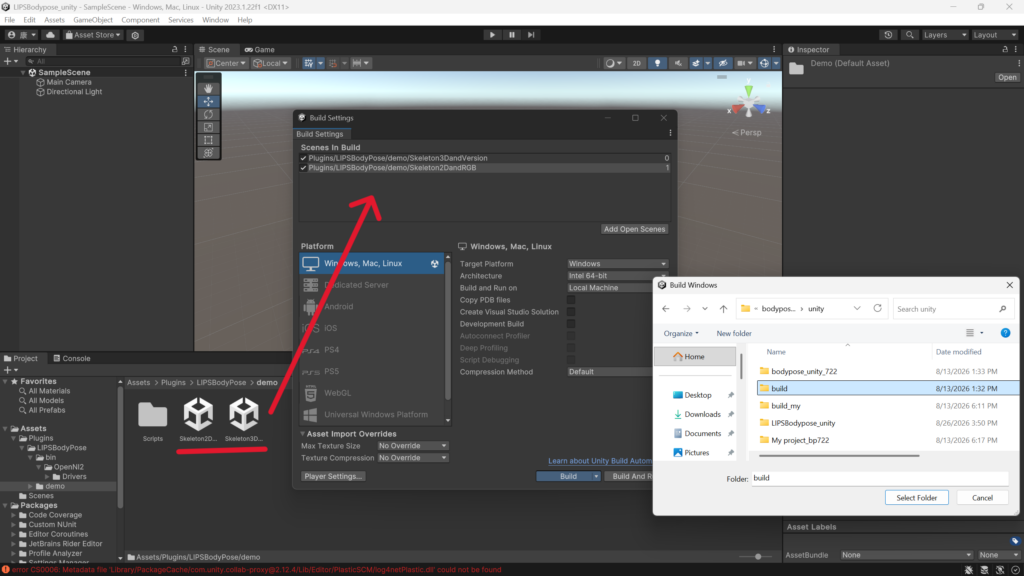The height and width of the screenshot is (576, 1024).
Task: Enable Create Visual Studio Solution
Action: point(571,312)
